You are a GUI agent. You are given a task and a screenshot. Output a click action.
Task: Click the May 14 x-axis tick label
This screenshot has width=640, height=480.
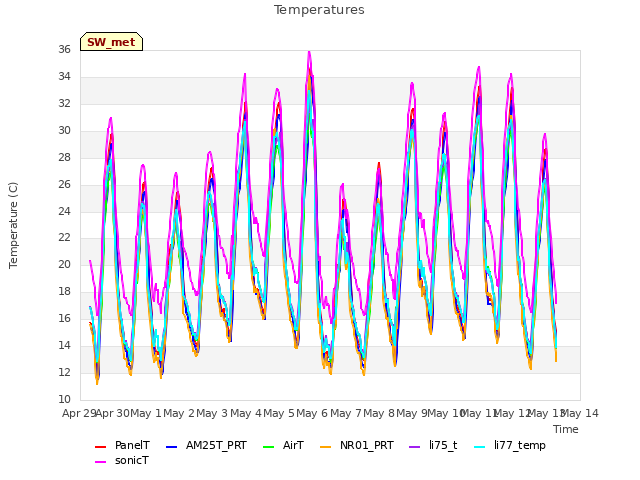(580, 413)
